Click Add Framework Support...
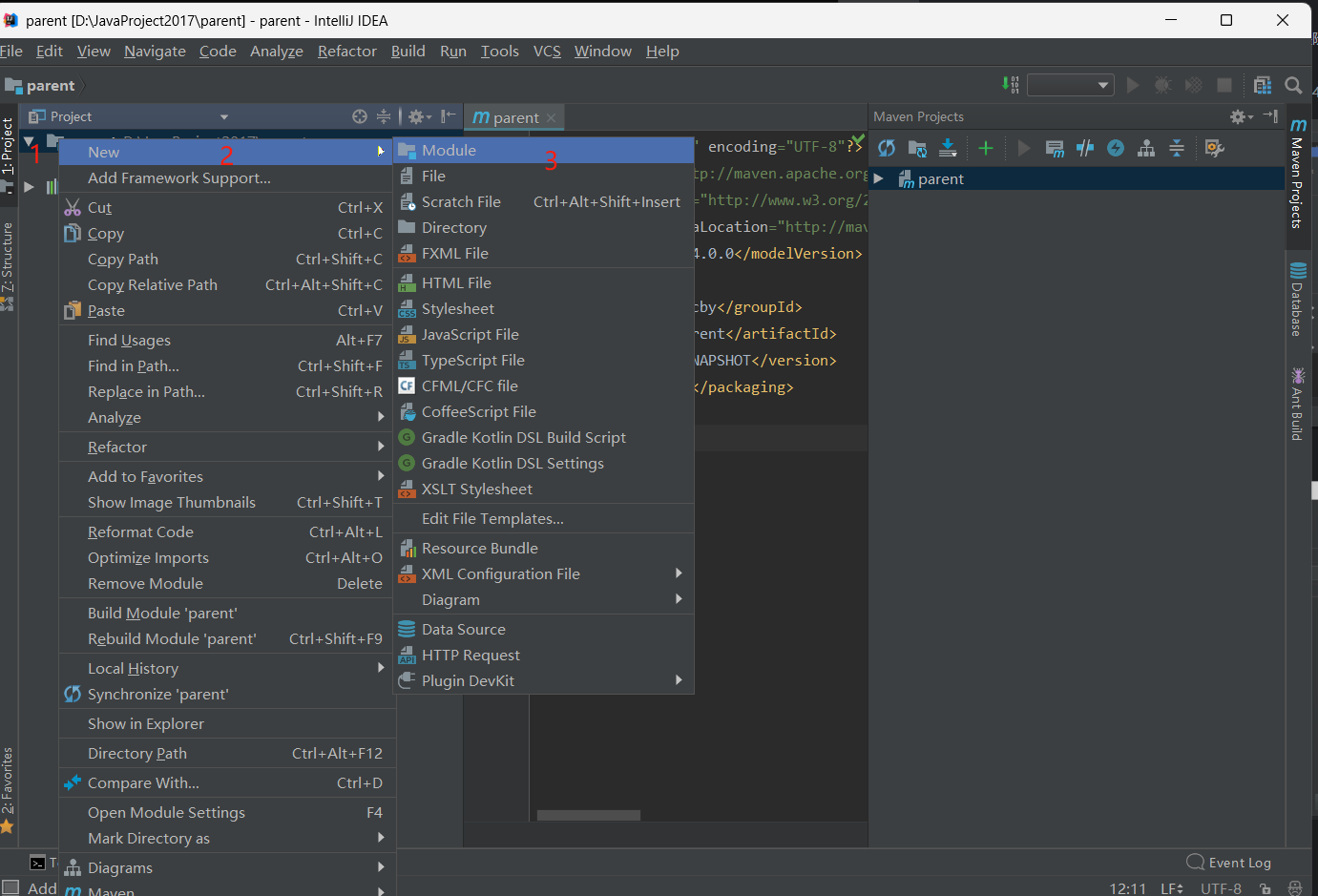1318x896 pixels. (226, 177)
